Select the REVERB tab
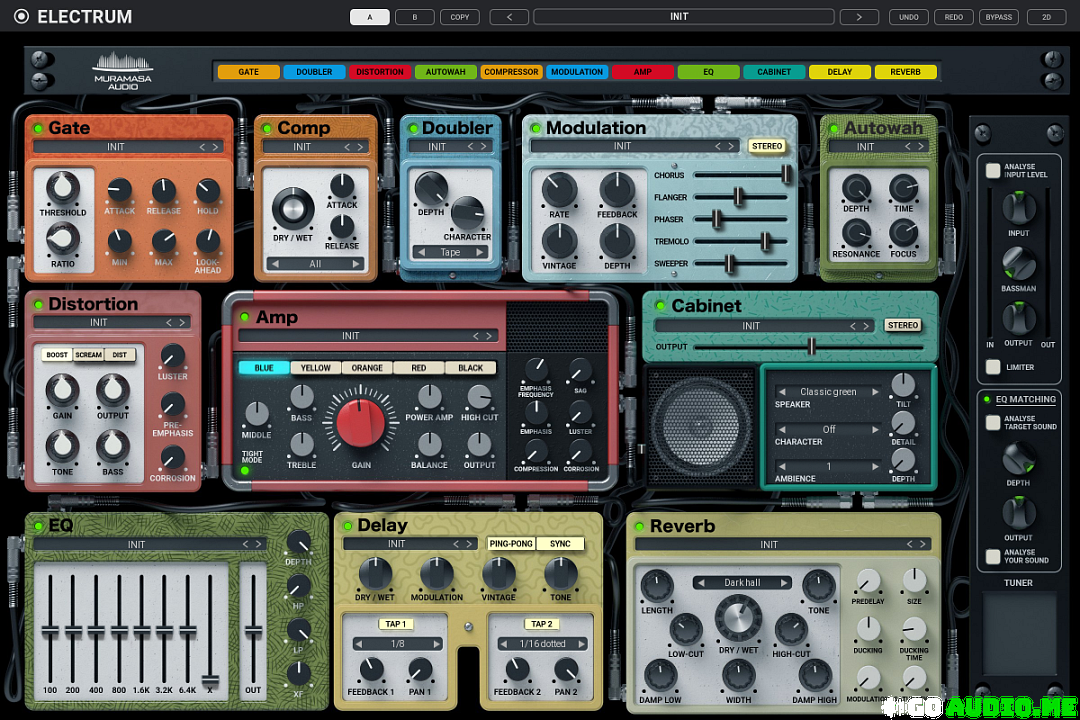The image size is (1080, 720). [905, 72]
